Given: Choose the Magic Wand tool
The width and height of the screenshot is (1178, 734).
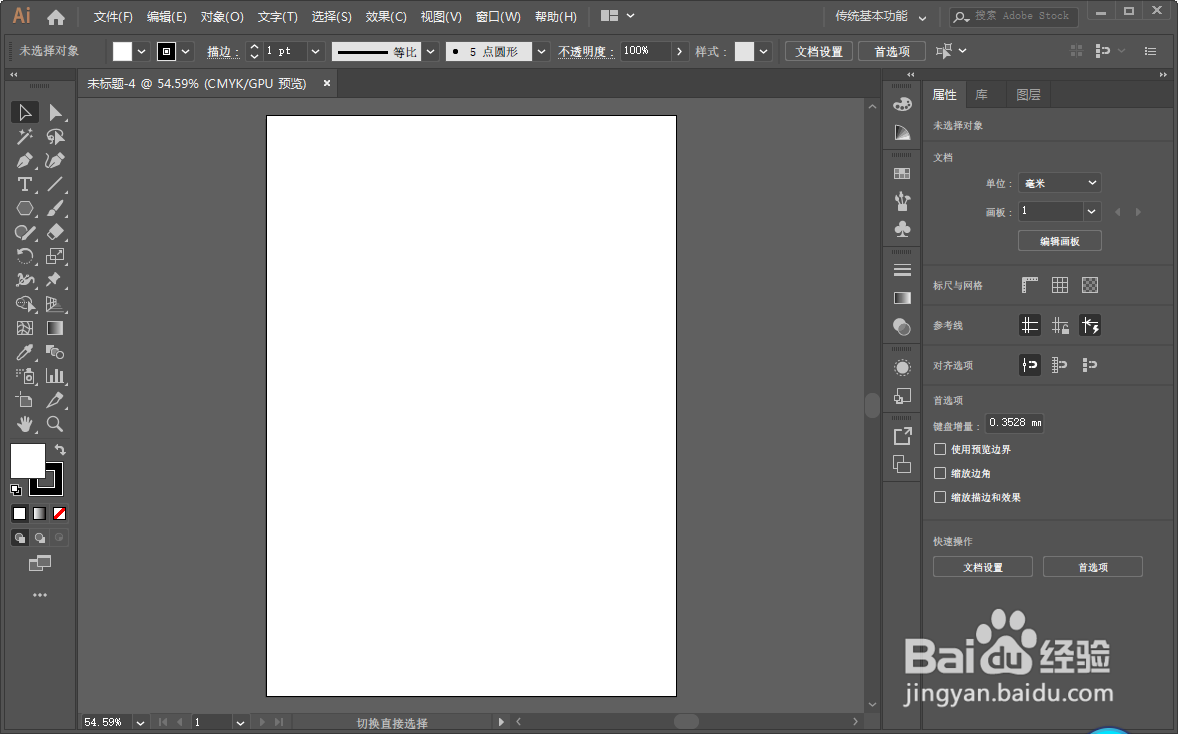Looking at the screenshot, I should (24, 137).
